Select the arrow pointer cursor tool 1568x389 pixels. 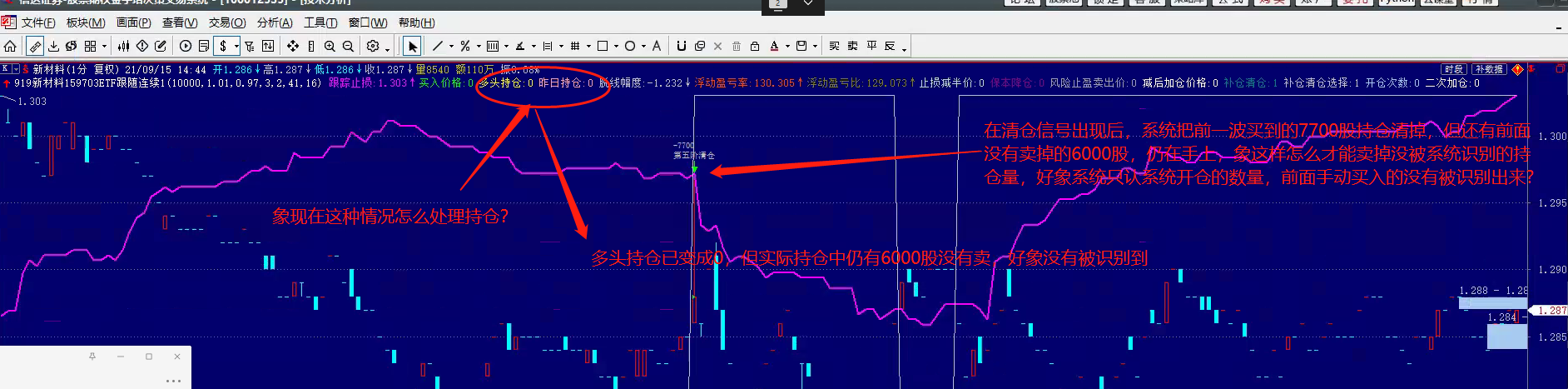413,46
